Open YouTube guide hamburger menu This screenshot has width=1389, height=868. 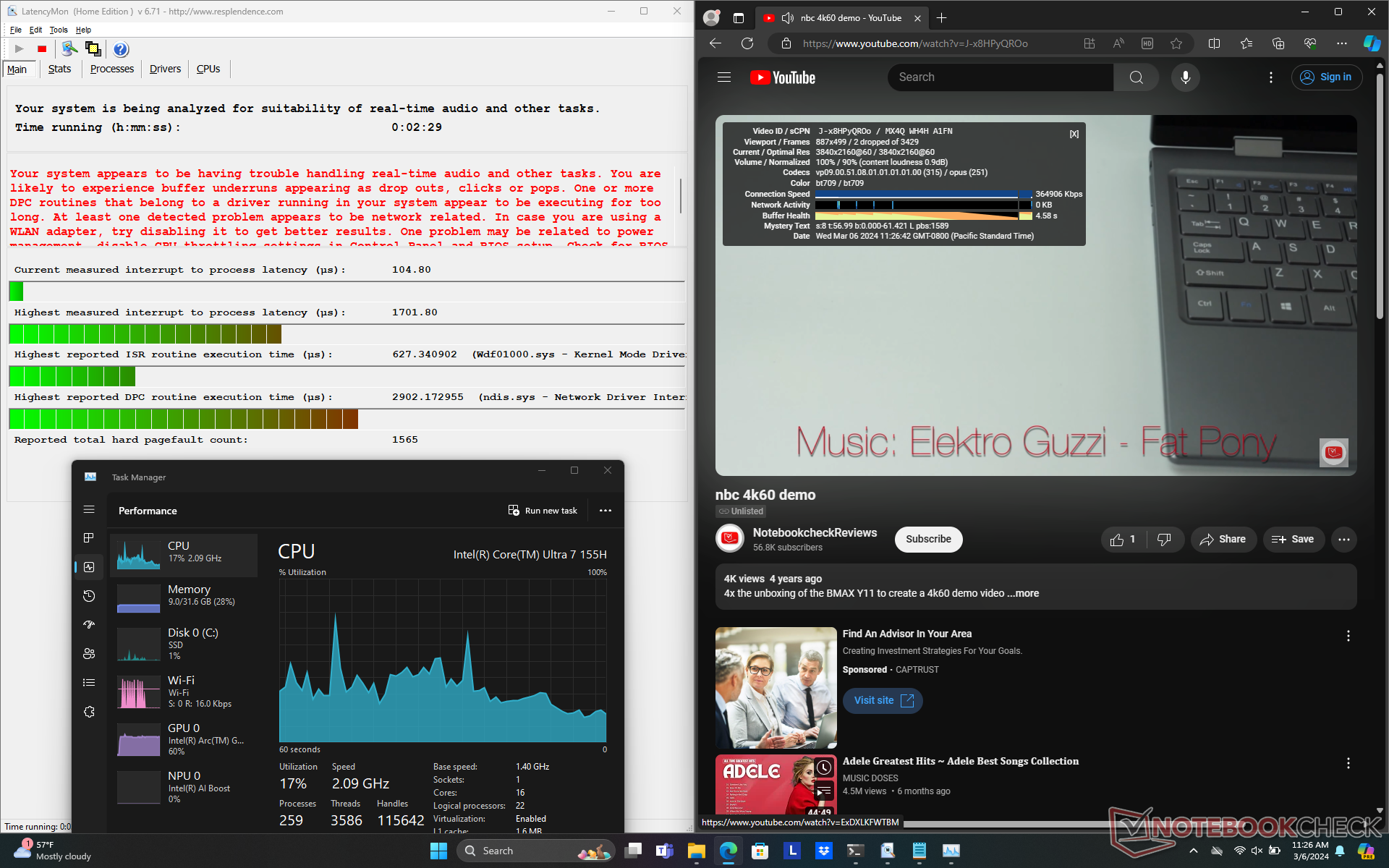(724, 77)
